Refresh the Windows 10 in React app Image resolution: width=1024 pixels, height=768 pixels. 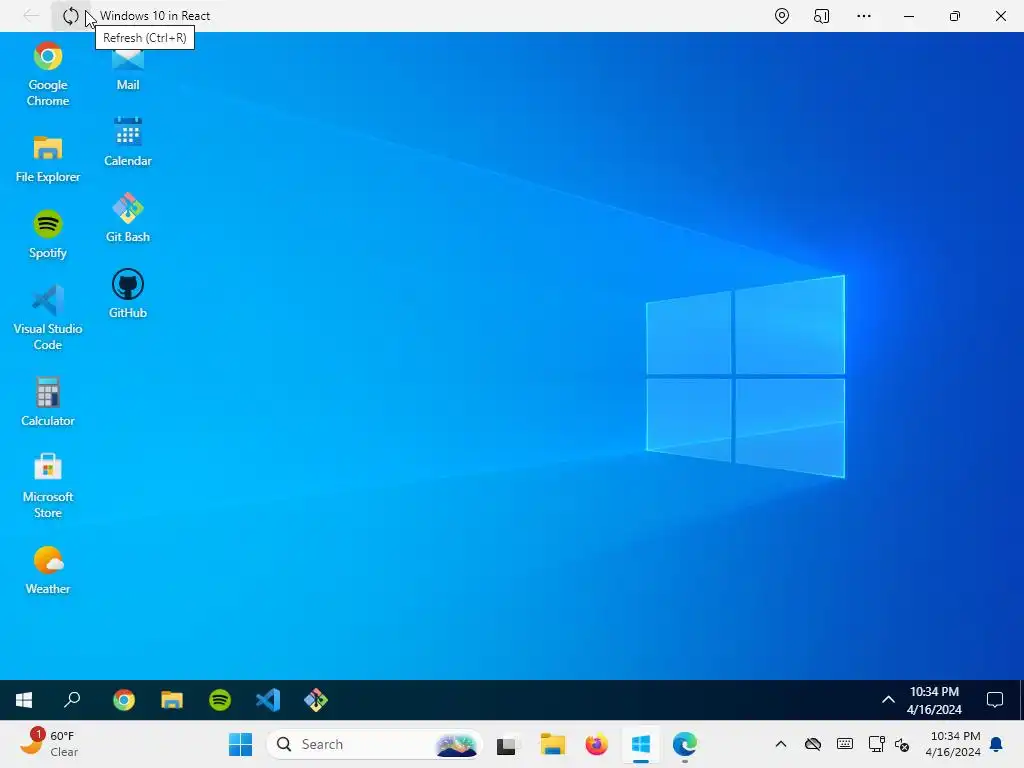coord(71,16)
